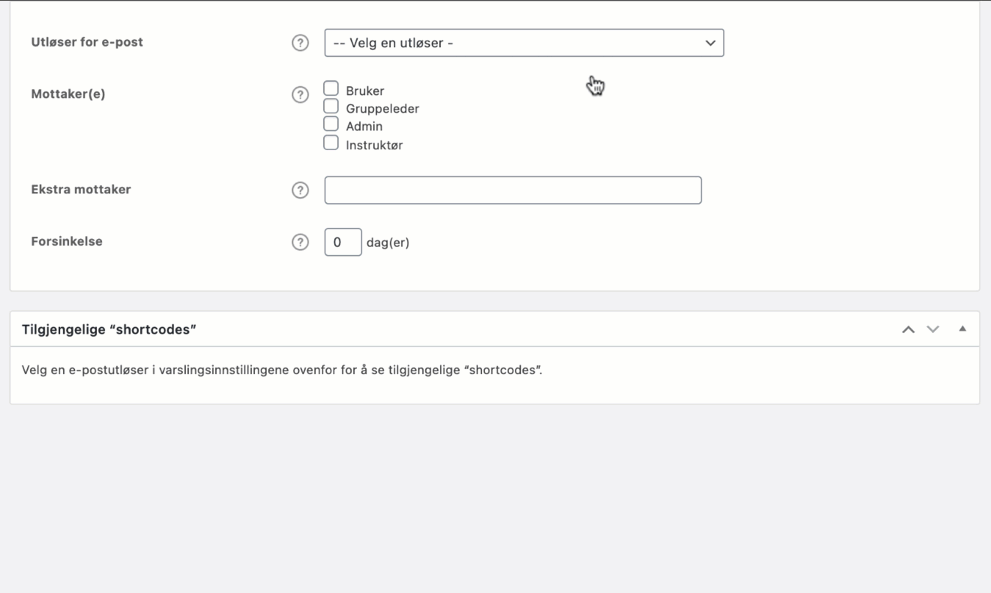Click help icon next to Mottaker(e)

click(x=300, y=95)
